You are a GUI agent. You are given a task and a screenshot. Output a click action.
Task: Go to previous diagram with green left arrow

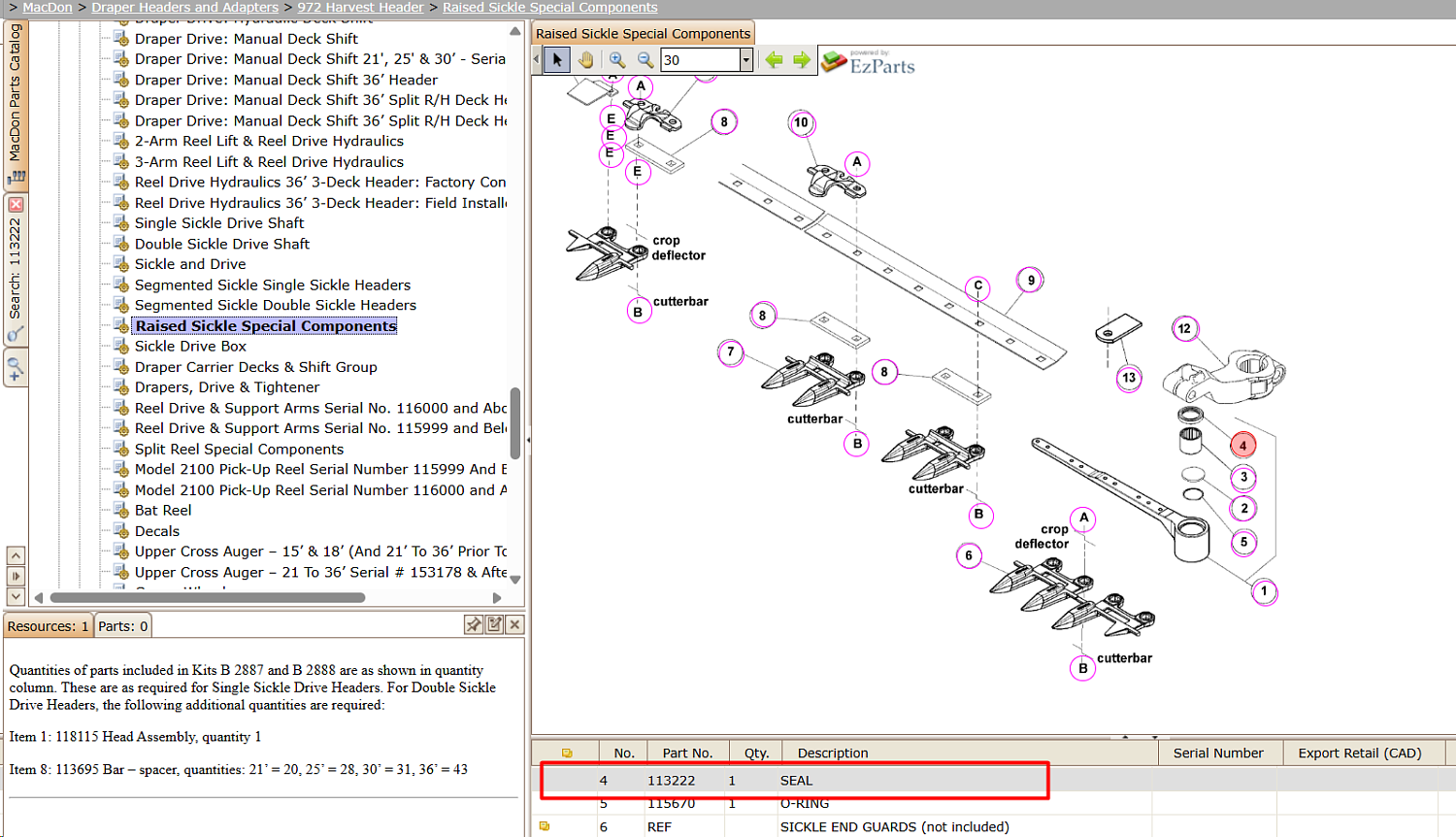774,60
